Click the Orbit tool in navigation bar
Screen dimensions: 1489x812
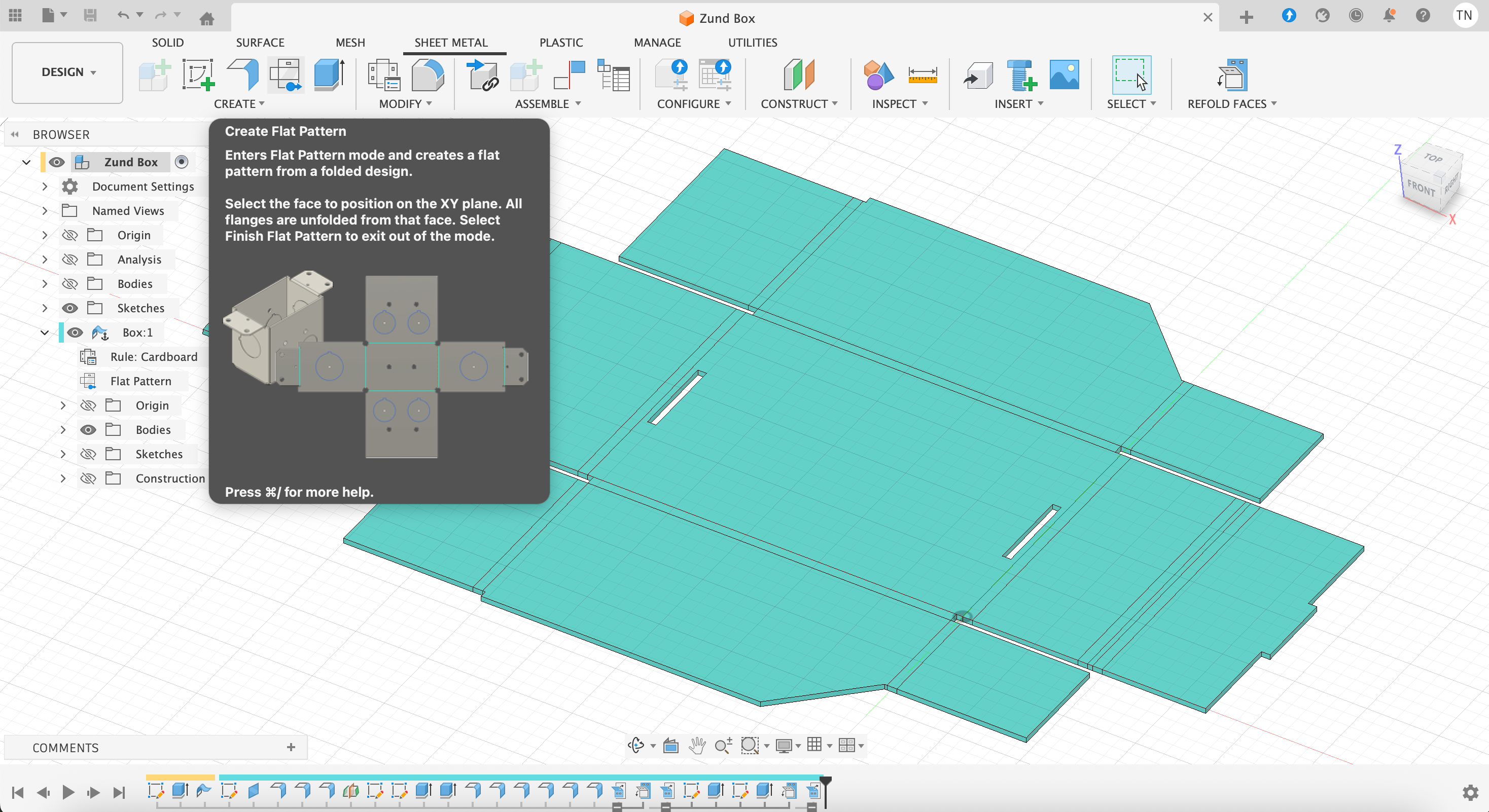[636, 746]
